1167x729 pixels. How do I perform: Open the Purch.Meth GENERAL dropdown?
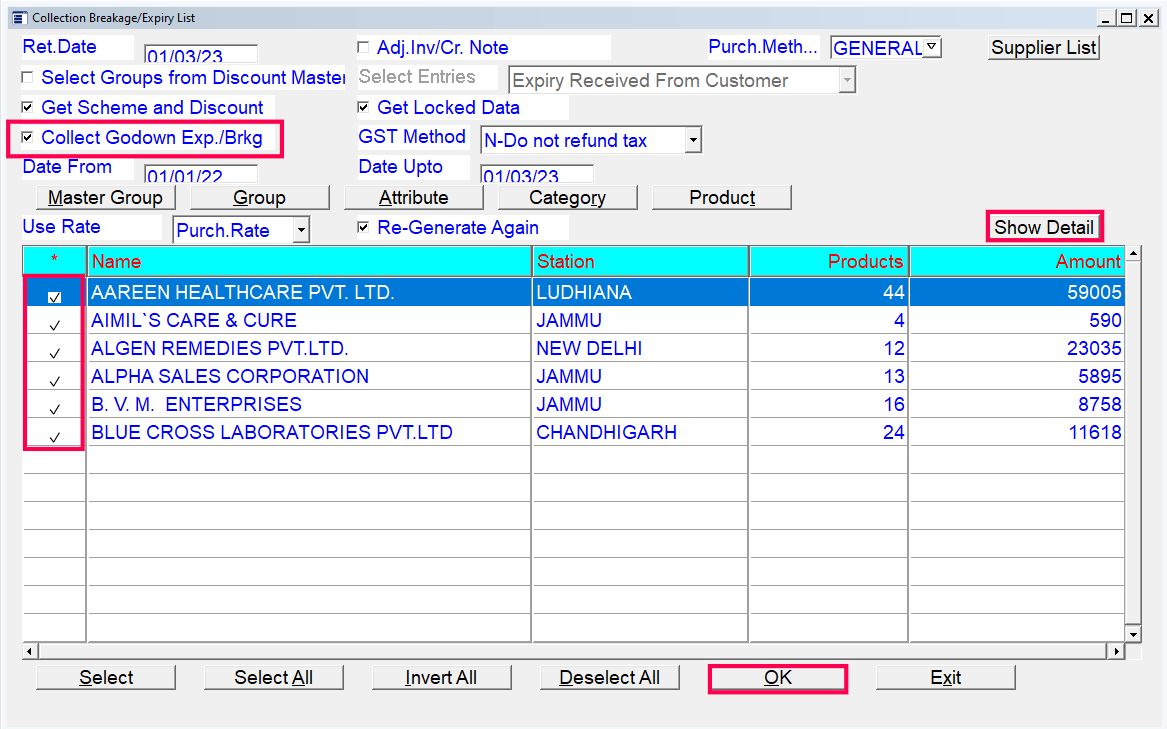932,47
